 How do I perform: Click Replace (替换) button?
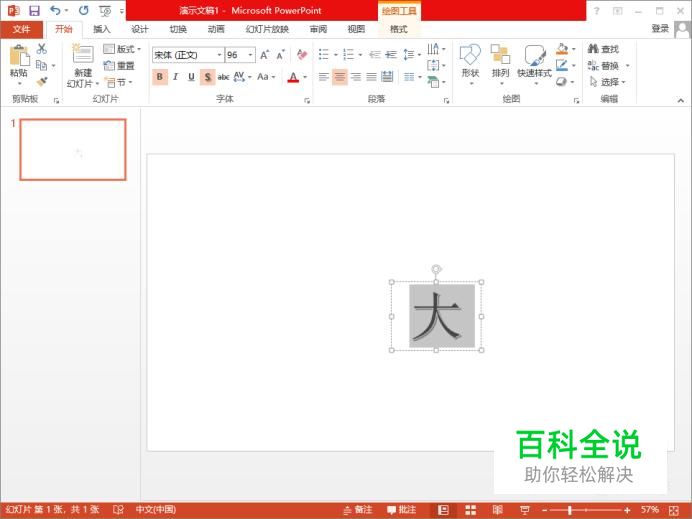608,65
